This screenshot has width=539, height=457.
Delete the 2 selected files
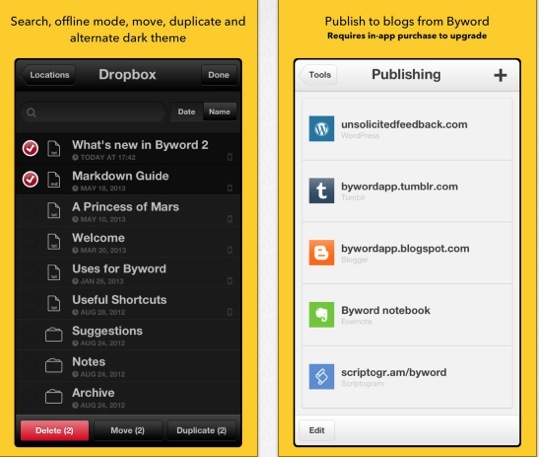[55, 431]
